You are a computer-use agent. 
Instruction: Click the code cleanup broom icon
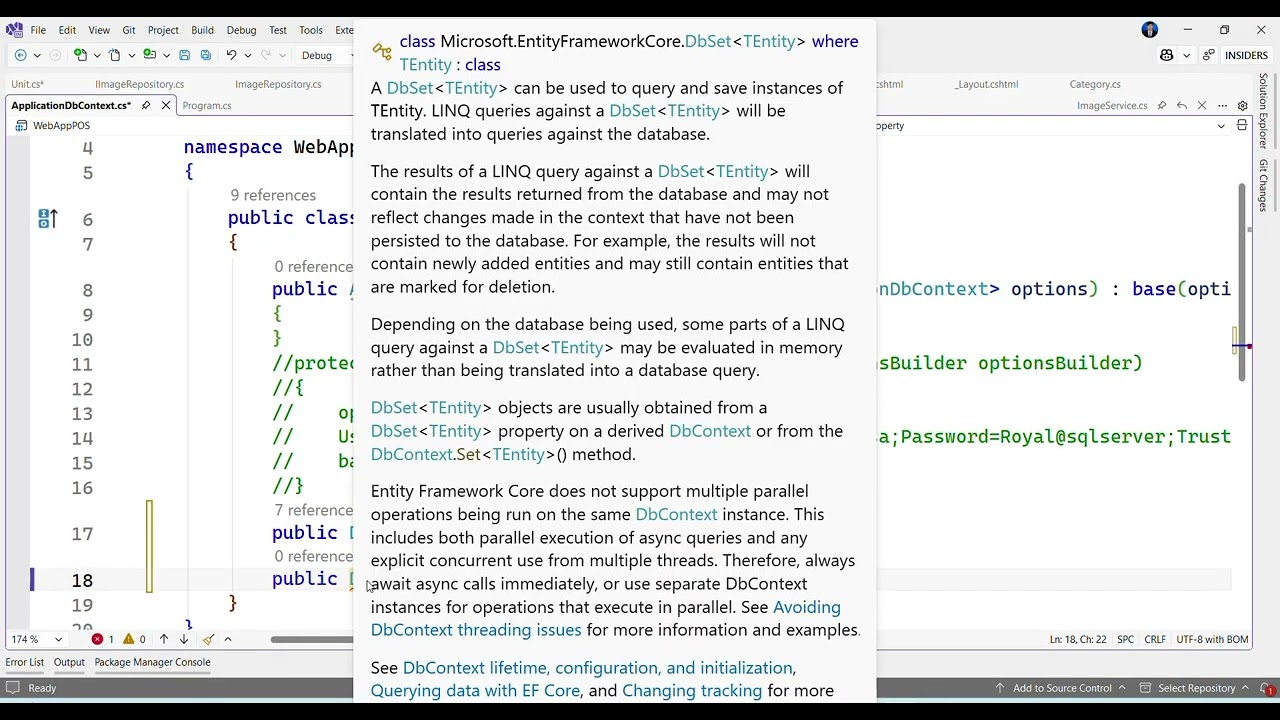(208, 639)
